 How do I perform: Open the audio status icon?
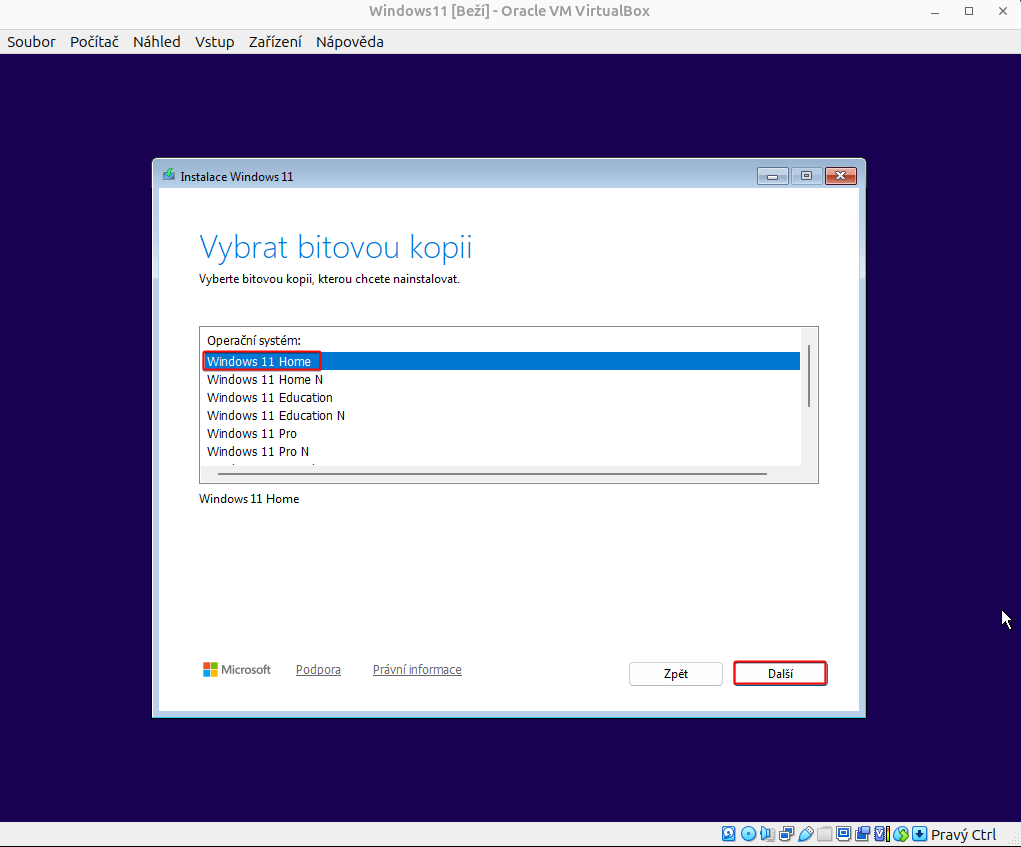pos(767,834)
